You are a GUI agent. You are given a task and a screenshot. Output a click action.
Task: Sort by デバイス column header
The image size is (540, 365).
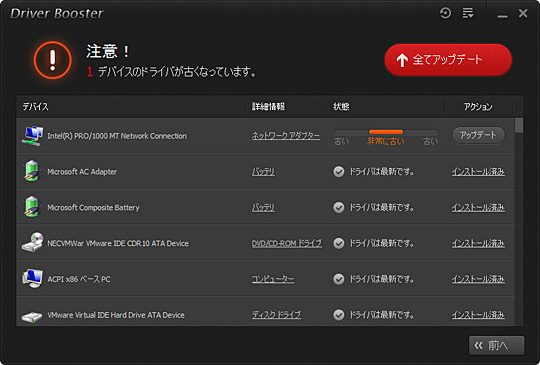35,107
